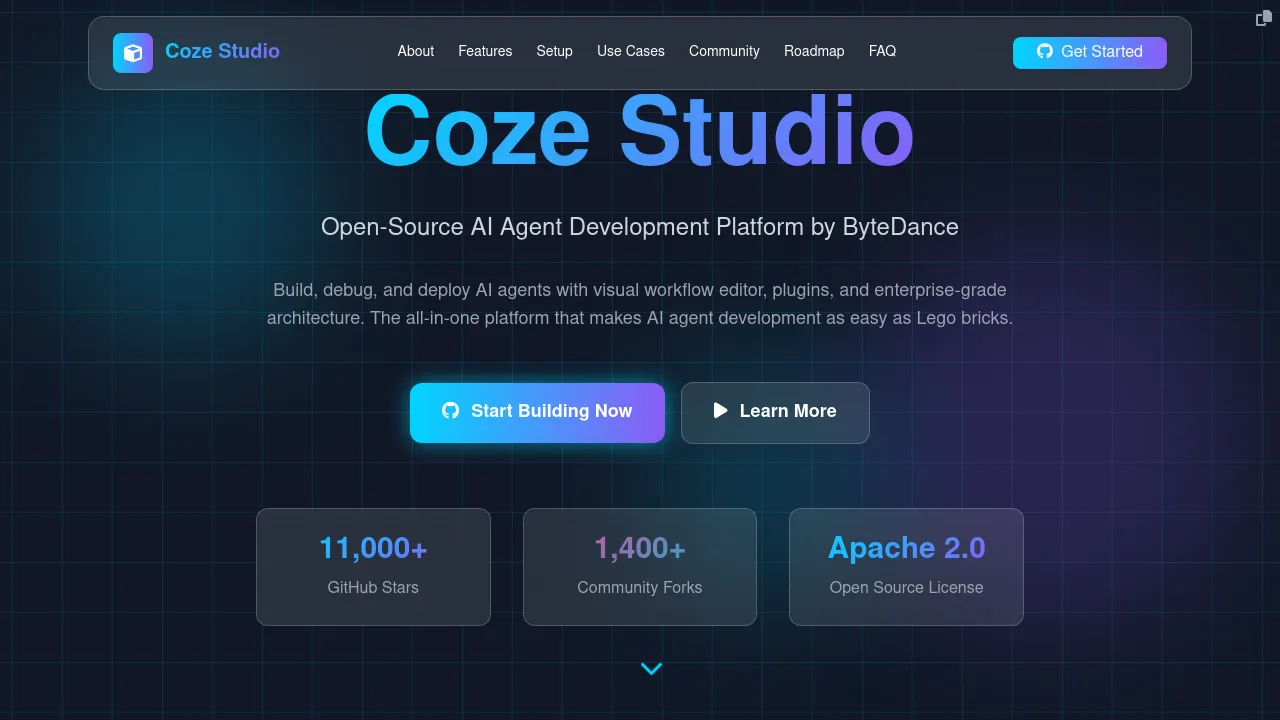Click the copy icon in top-right corner
The width and height of the screenshot is (1280, 720).
coord(1264,18)
